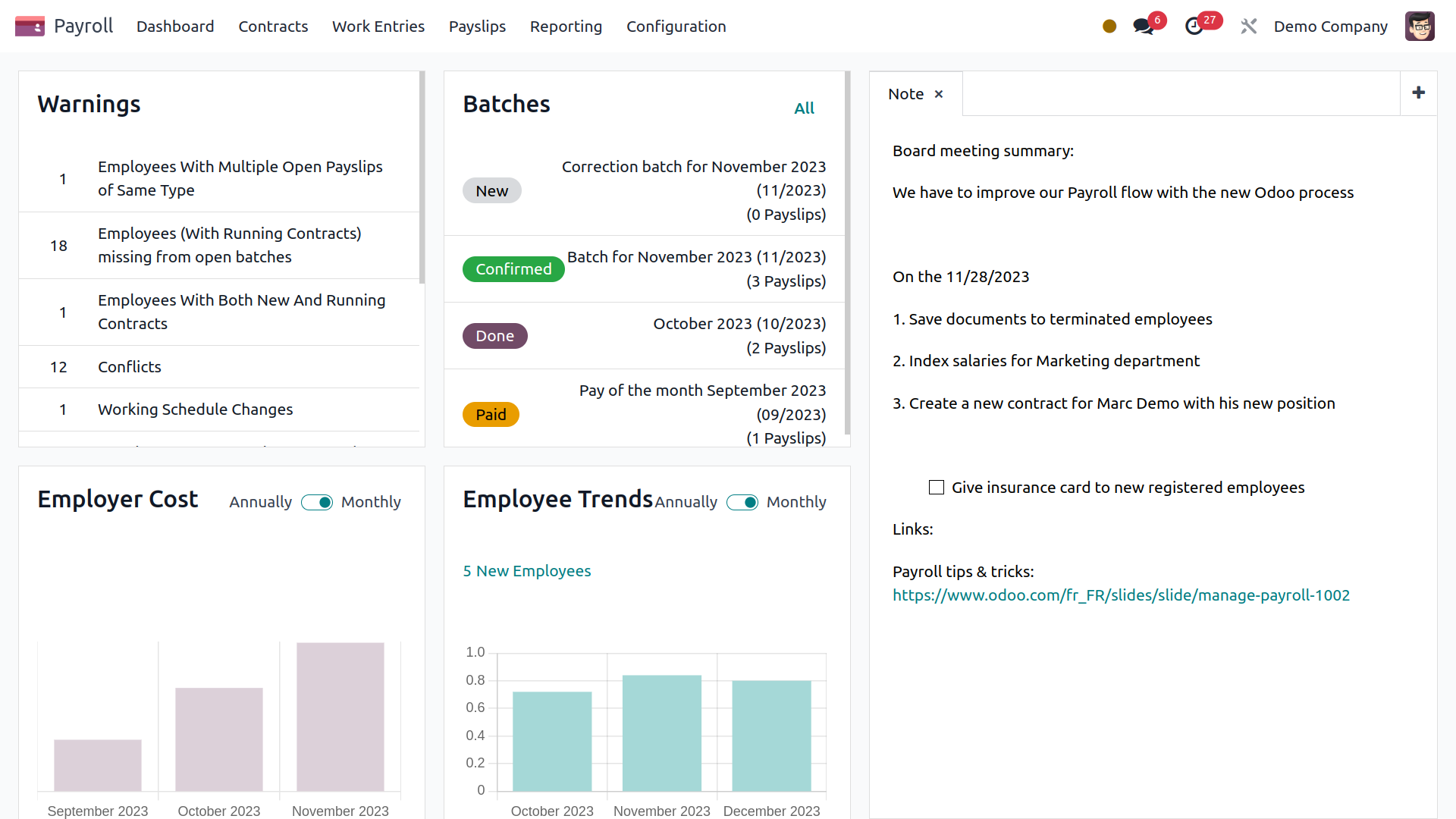The height and width of the screenshot is (819, 1456).
Task: Toggle Employee Trends Annually/Monthly switch
Action: [x=742, y=502]
